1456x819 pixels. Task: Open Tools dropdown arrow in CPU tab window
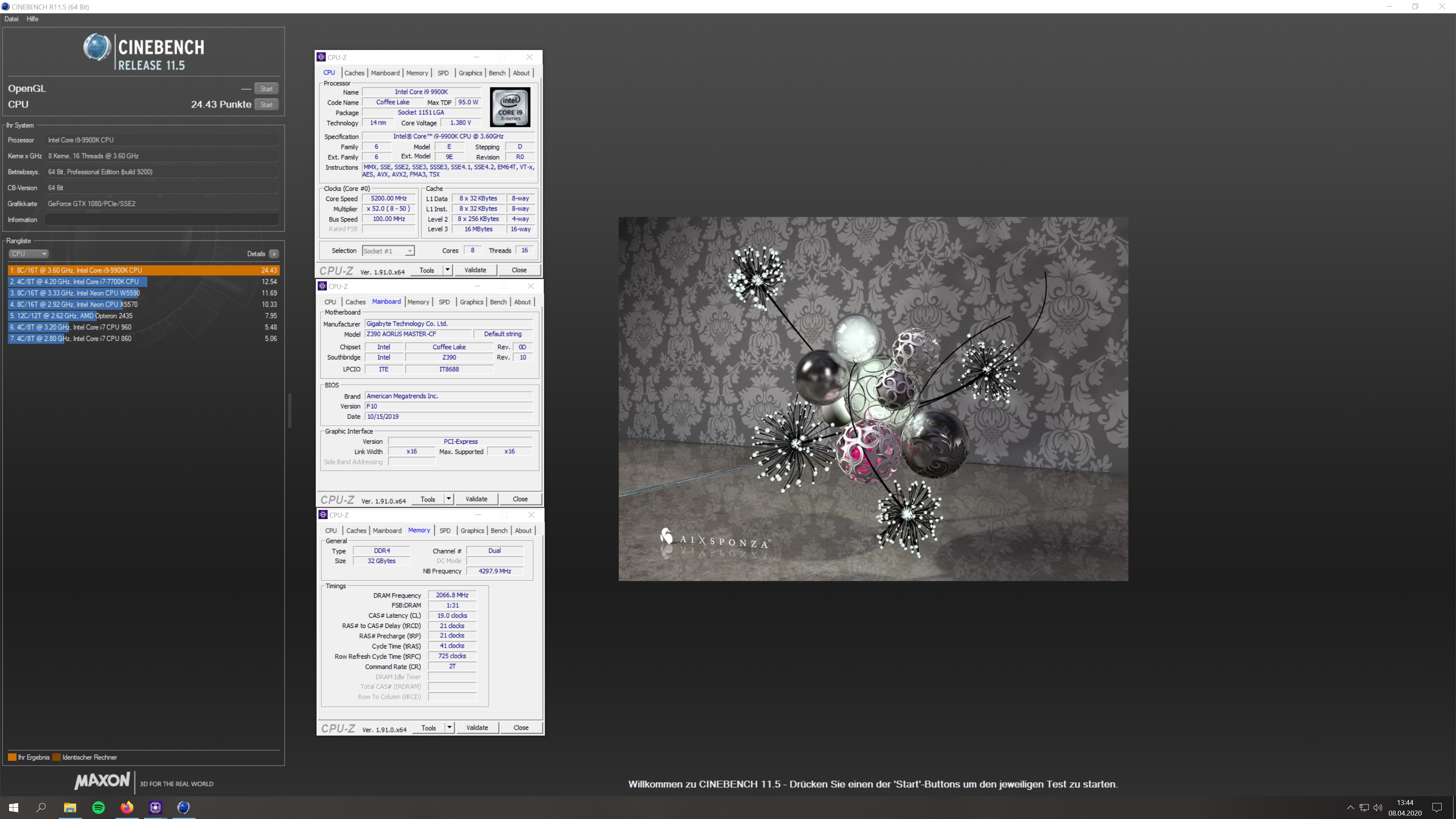point(447,270)
